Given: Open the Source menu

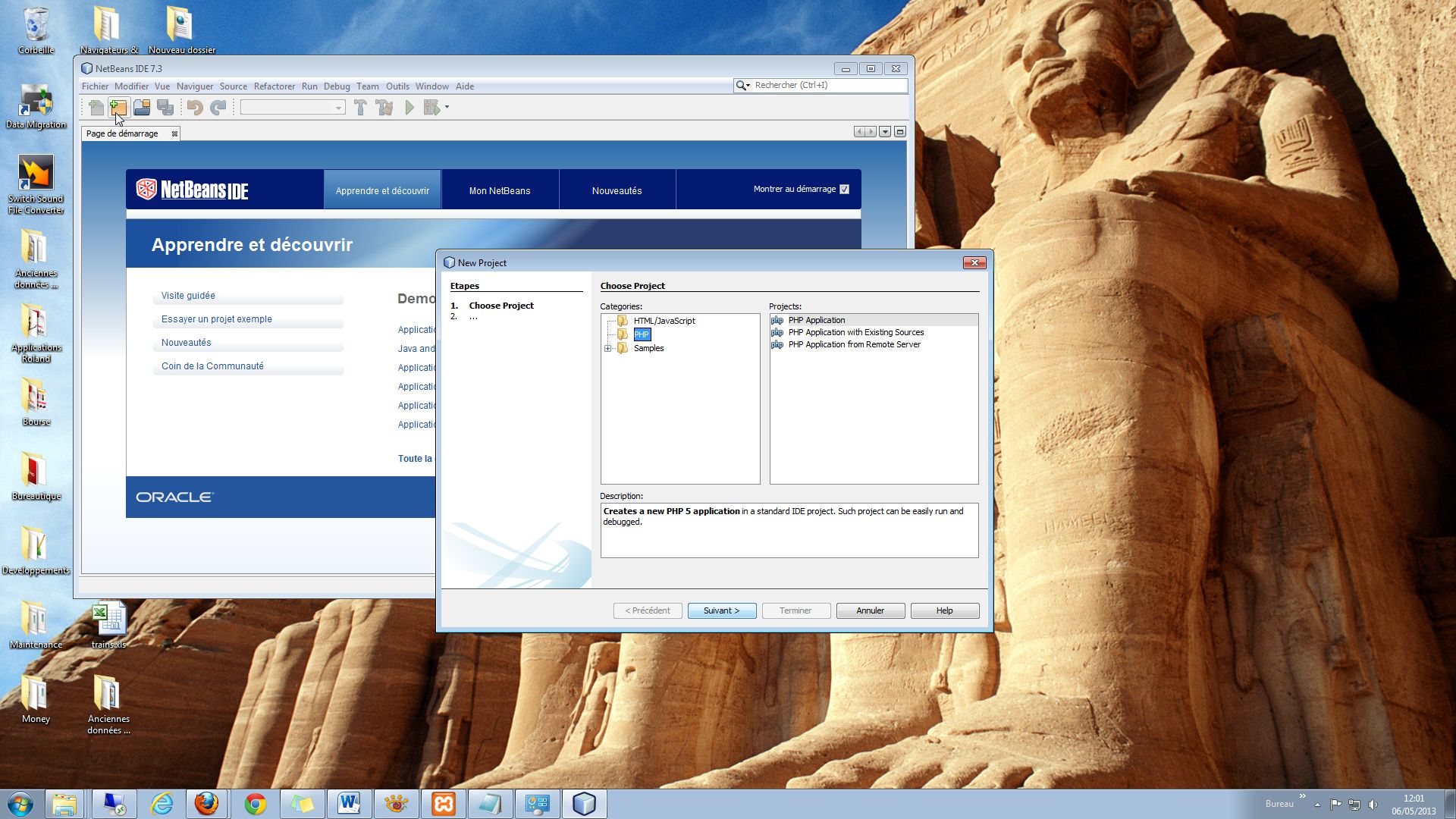Looking at the screenshot, I should (x=234, y=86).
